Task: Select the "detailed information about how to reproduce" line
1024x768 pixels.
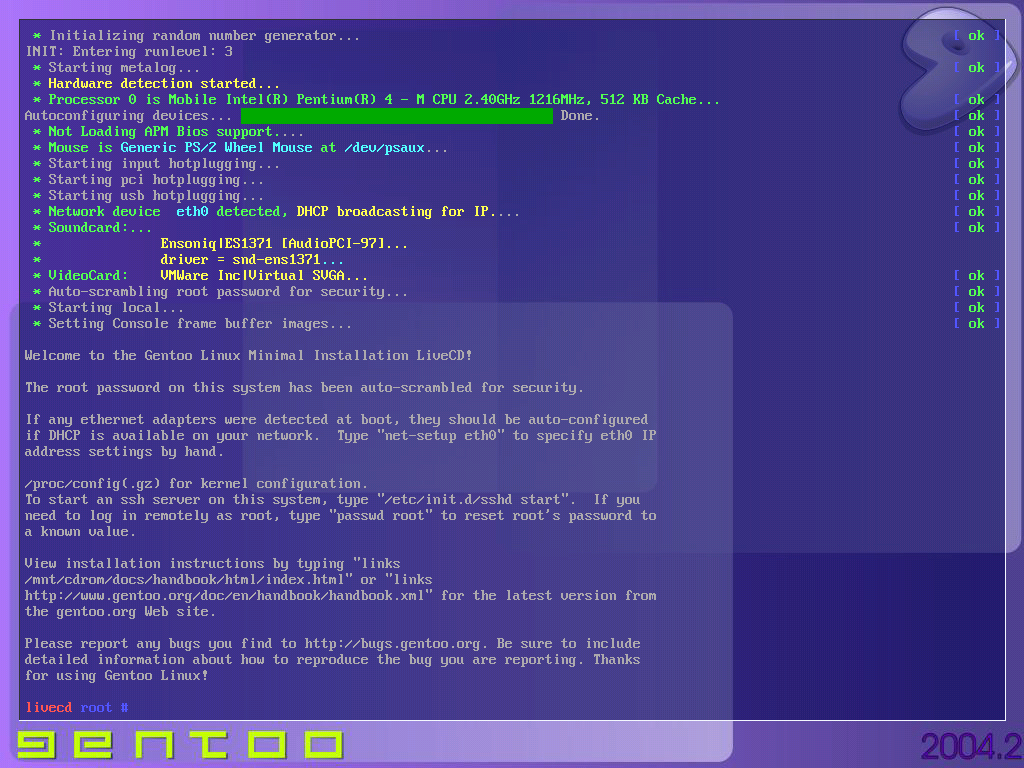Action: [x=332, y=660]
